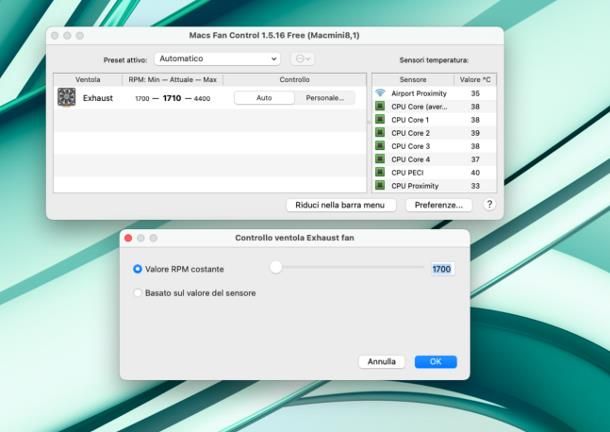Click the RPM Min Attuale Max header

173,79
